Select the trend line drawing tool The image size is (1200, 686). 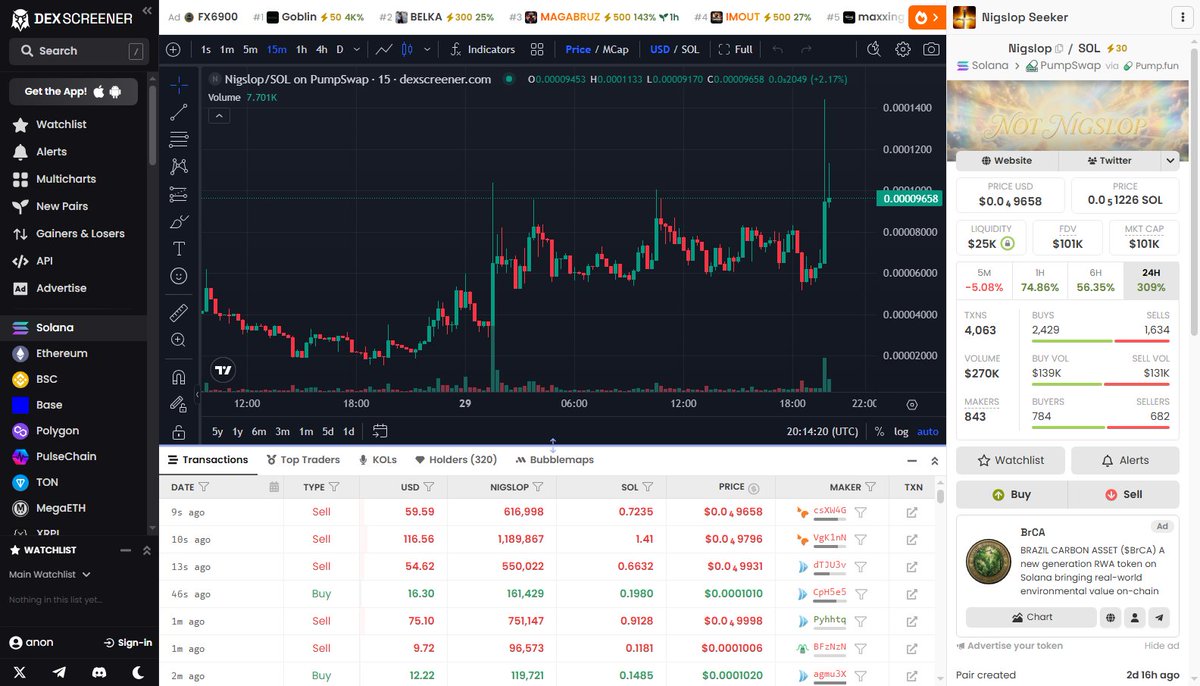[179, 112]
